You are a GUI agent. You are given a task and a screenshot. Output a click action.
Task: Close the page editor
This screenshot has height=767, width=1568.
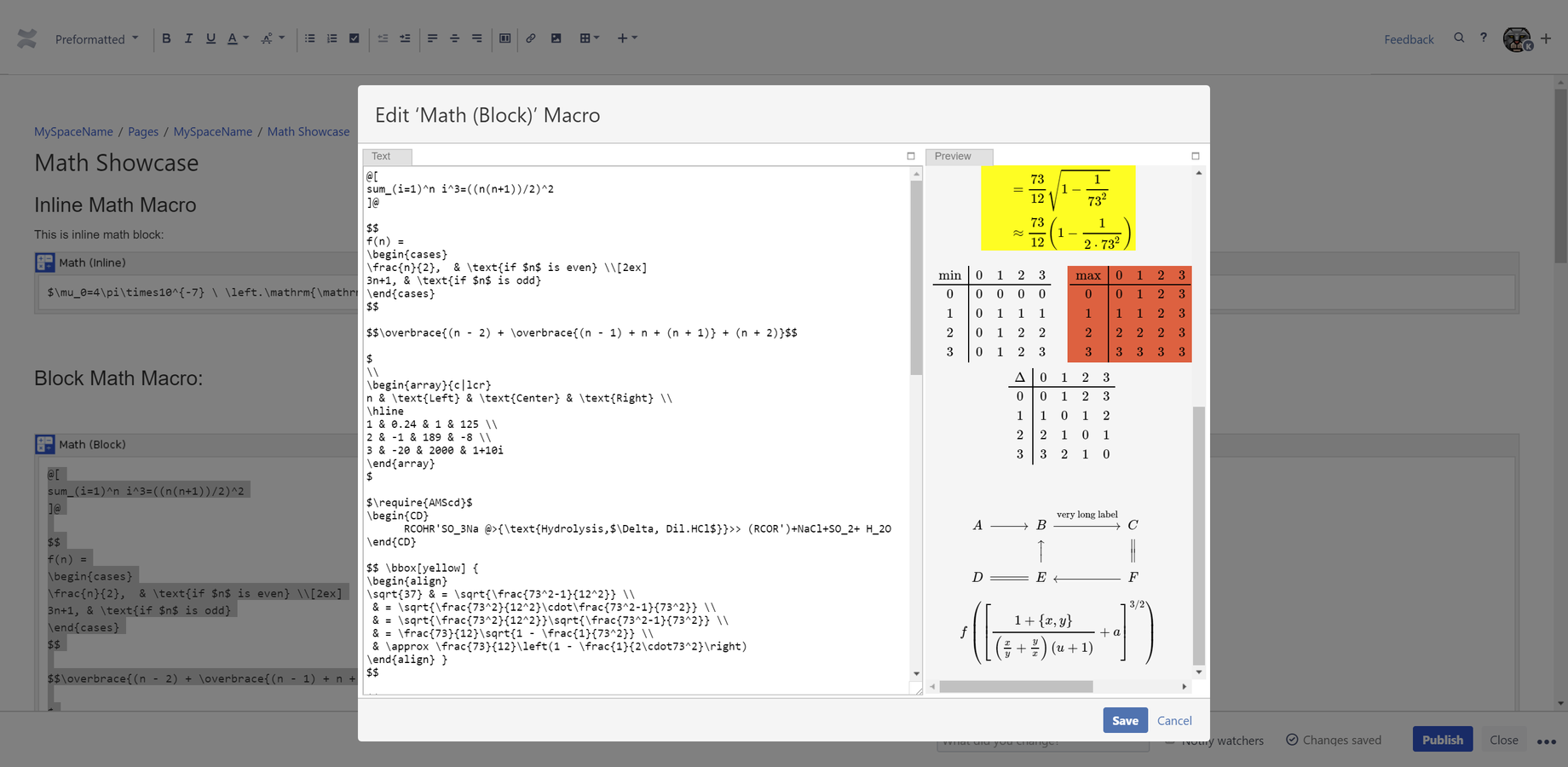[x=1503, y=740]
